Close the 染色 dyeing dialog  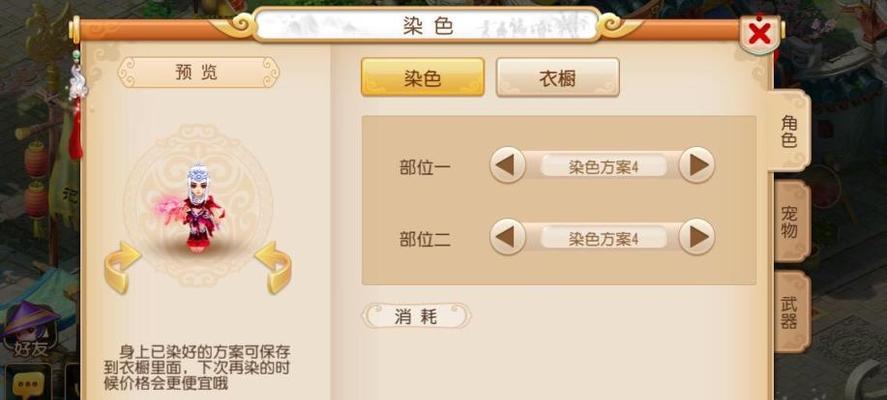click(759, 35)
